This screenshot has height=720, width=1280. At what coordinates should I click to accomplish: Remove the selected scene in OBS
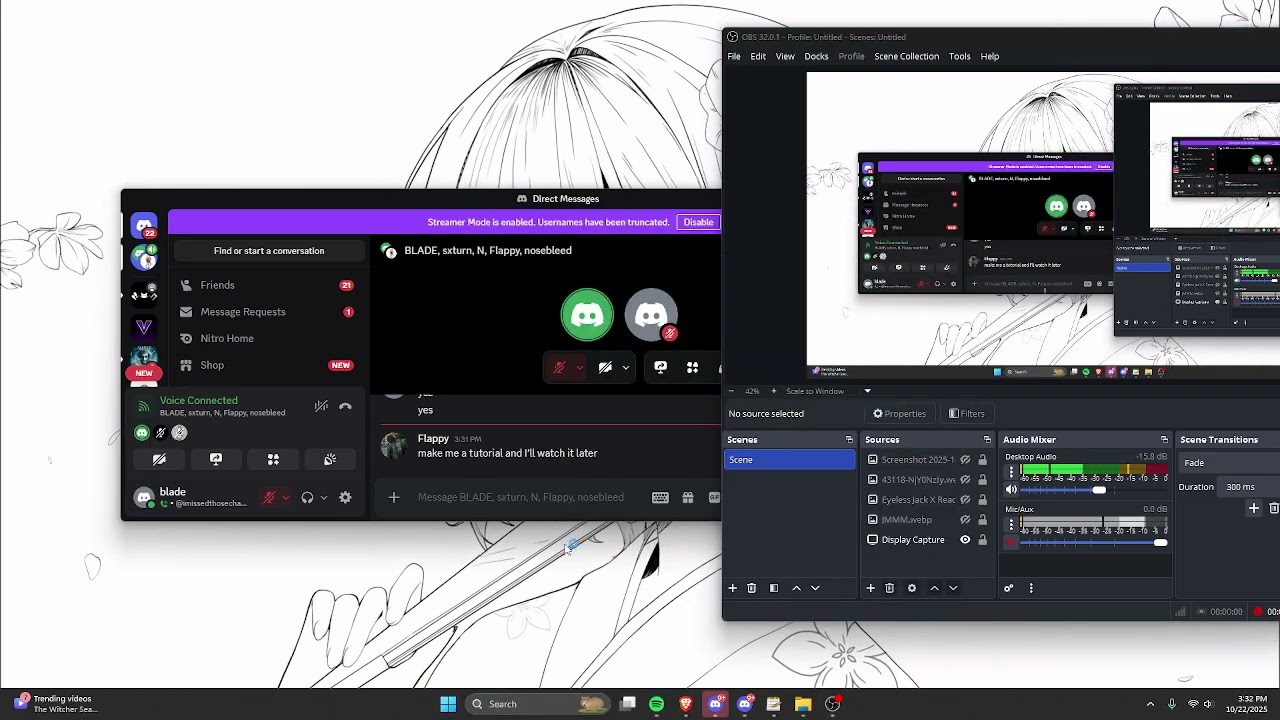tap(752, 588)
